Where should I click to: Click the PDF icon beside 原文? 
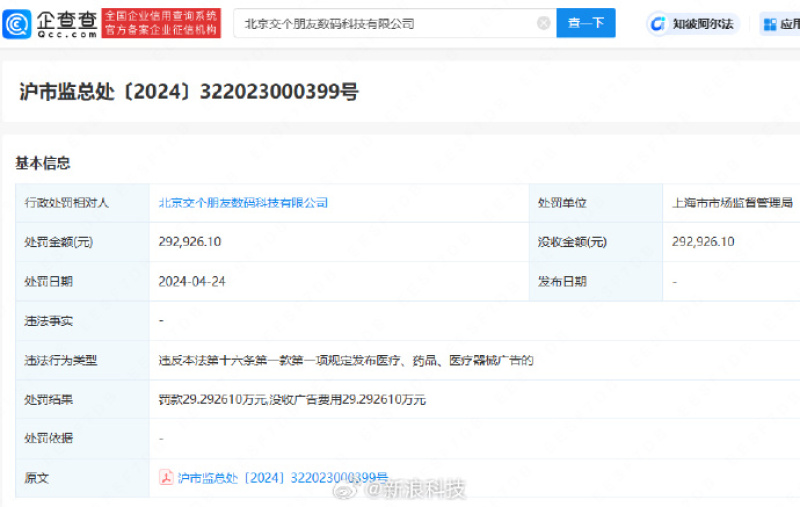pos(166,477)
